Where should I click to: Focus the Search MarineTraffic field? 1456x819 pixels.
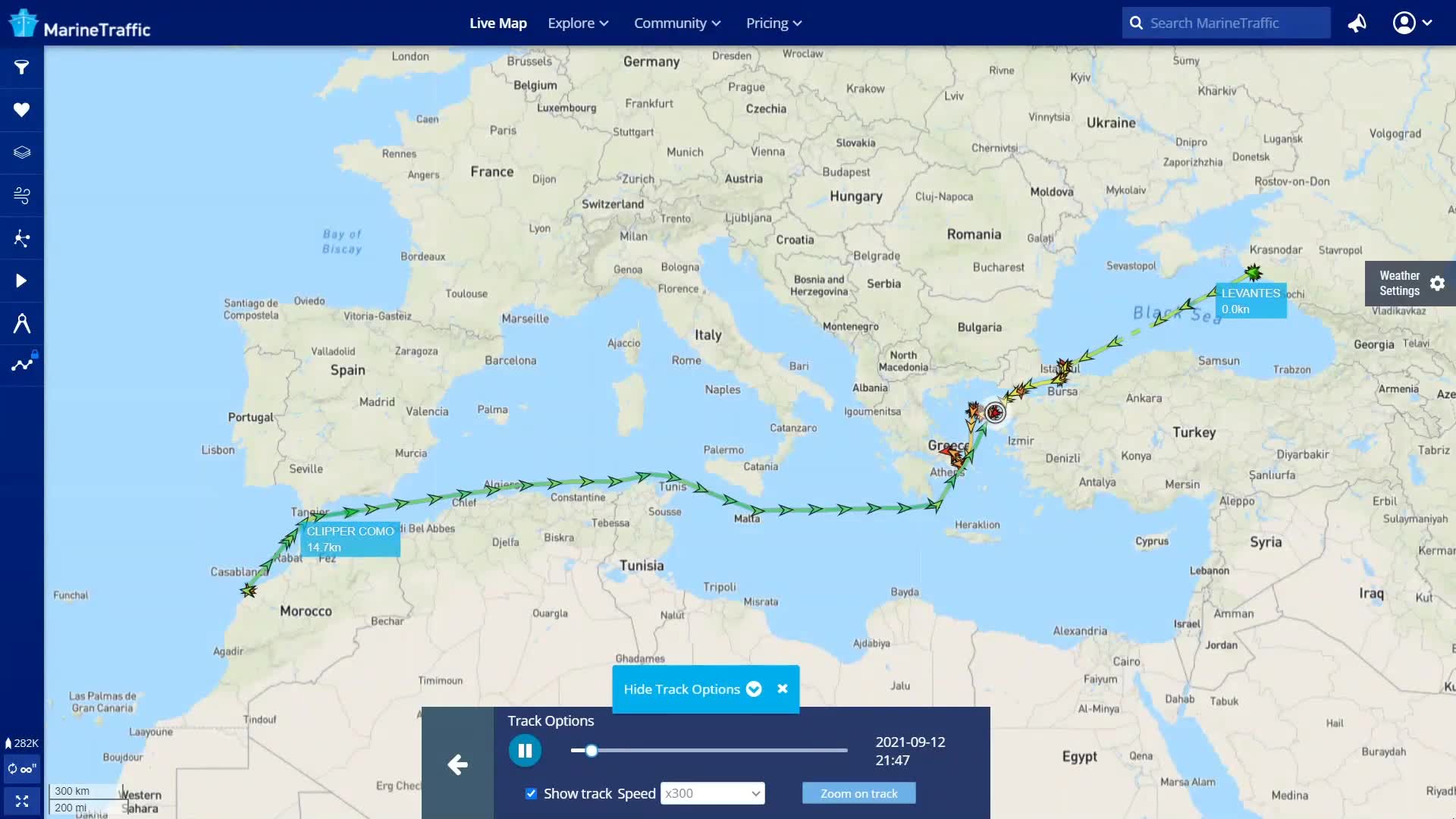[x=1226, y=23]
